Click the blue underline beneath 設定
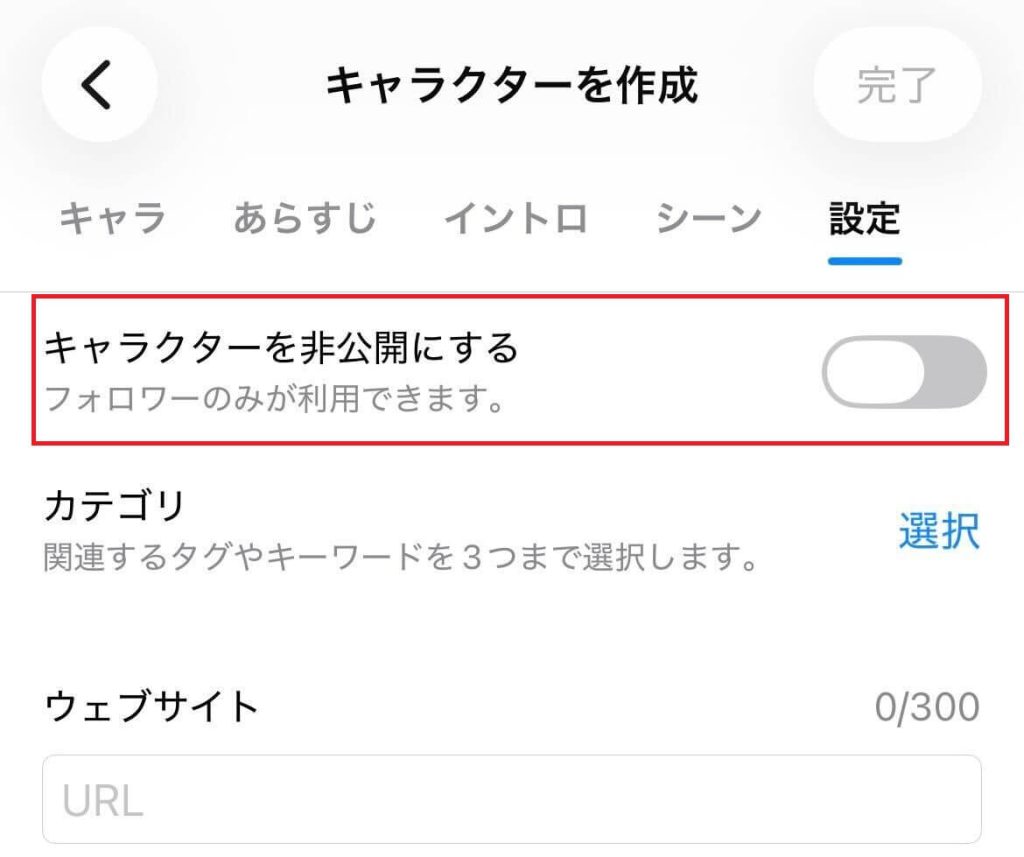 [x=865, y=261]
